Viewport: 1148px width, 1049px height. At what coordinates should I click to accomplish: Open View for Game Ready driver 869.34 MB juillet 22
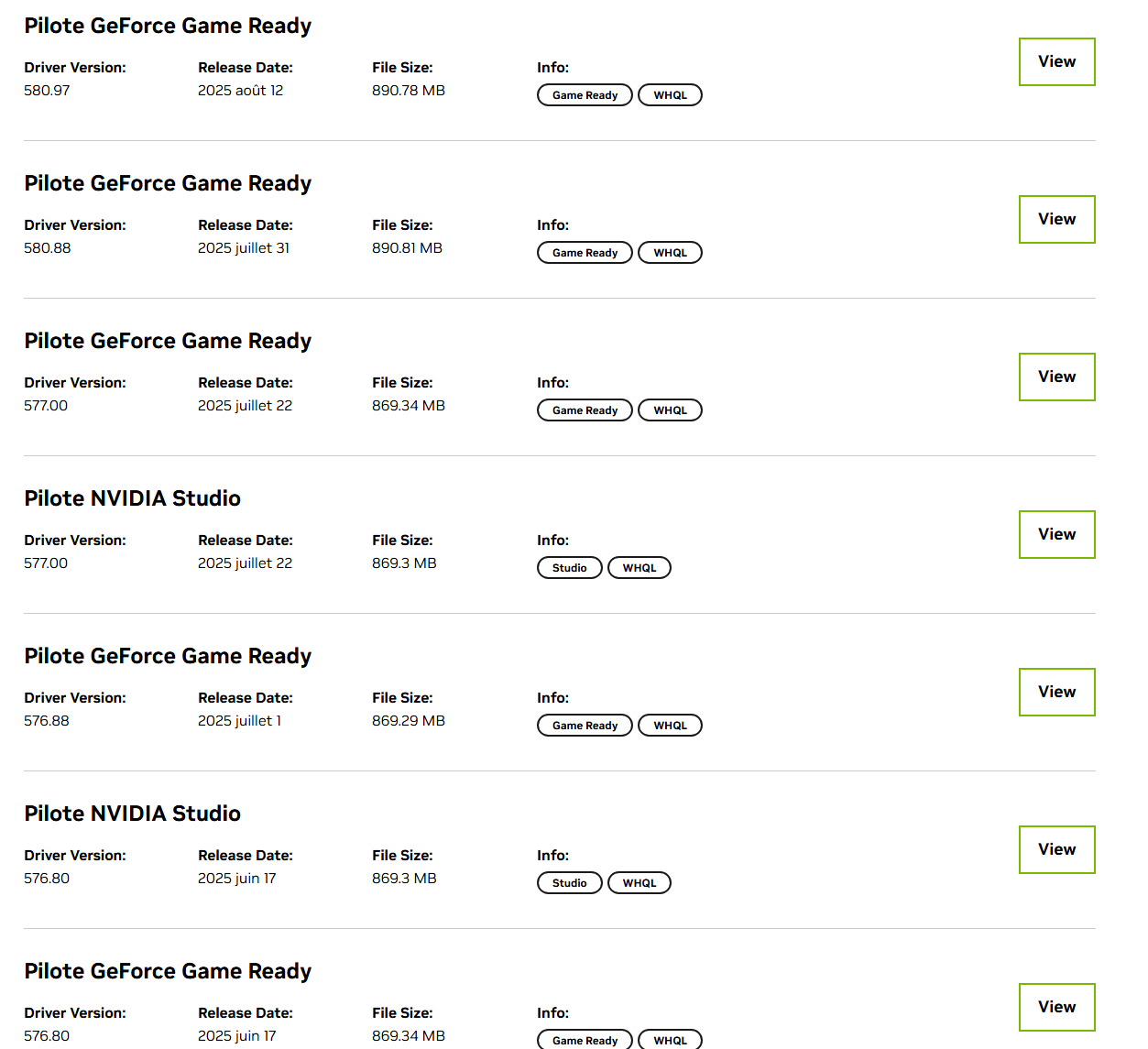coord(1056,377)
